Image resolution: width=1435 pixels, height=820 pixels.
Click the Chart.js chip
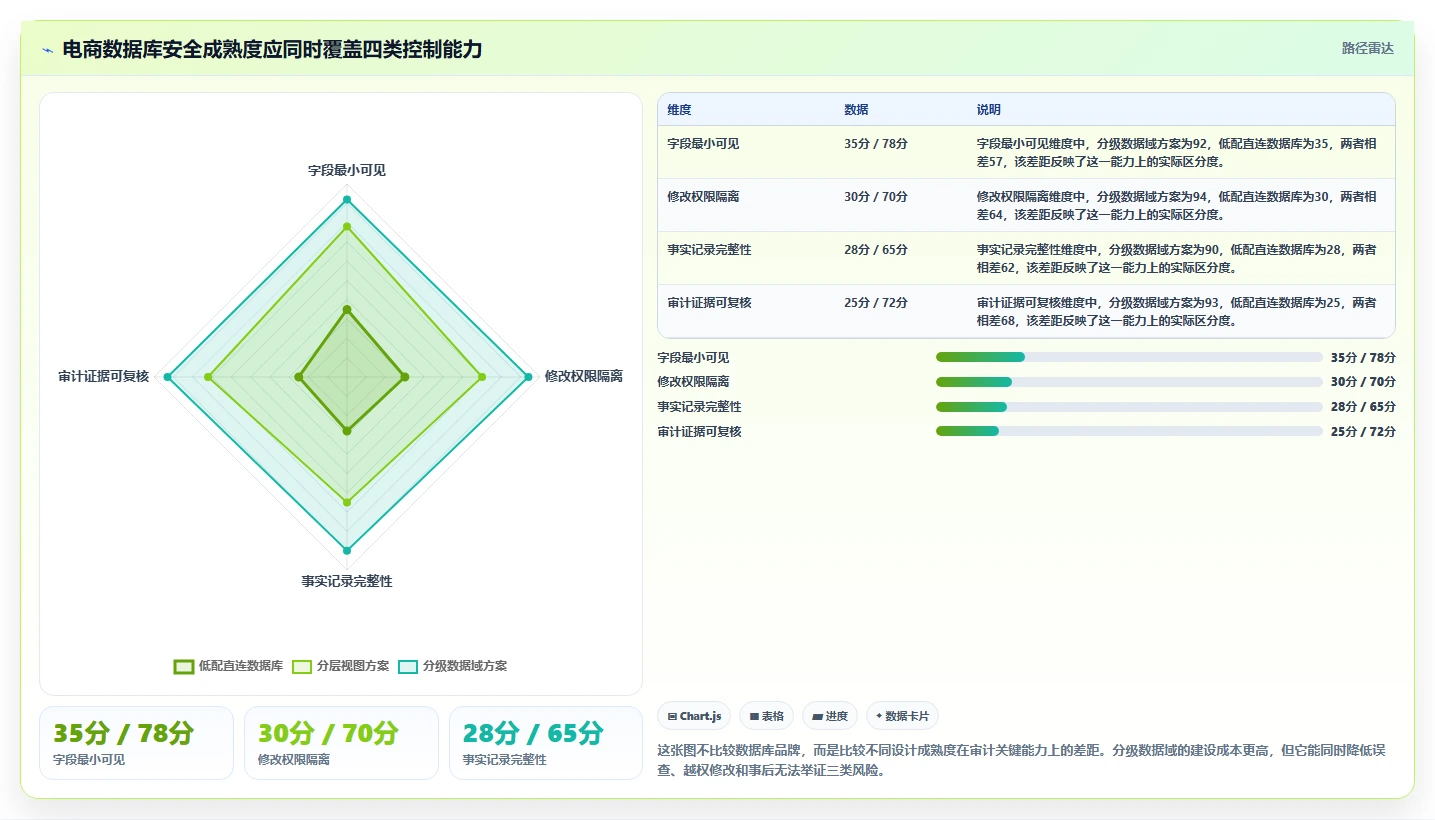(x=694, y=716)
